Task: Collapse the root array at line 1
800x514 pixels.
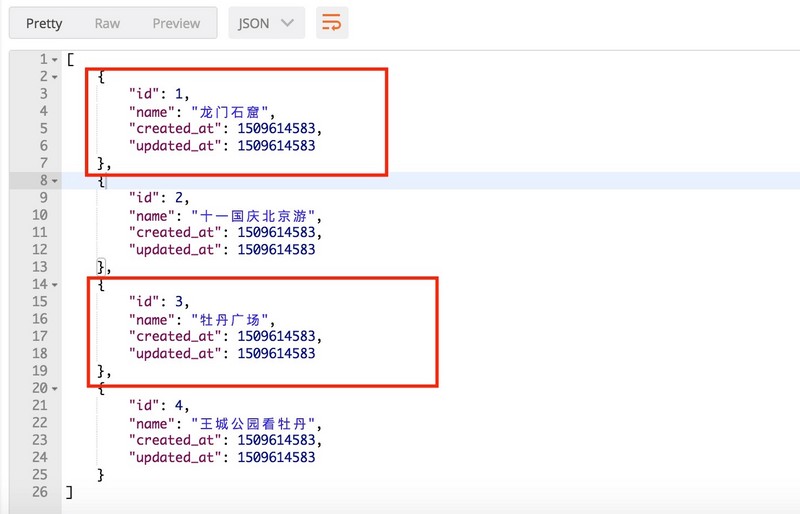Action: (x=55, y=60)
